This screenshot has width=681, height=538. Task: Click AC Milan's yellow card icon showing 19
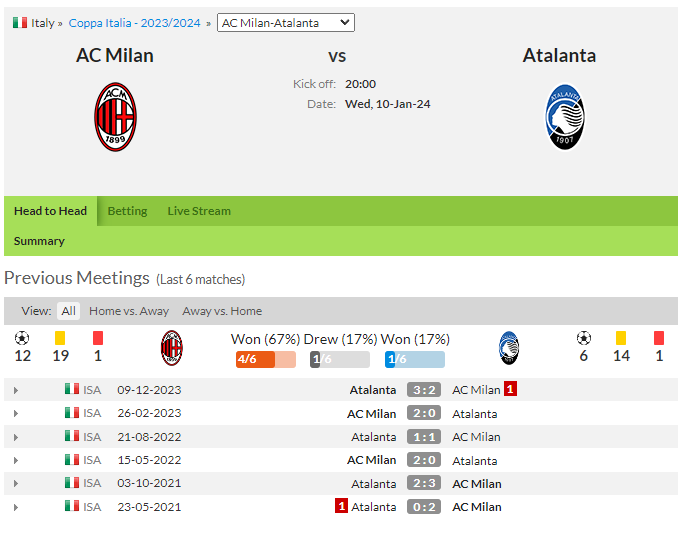click(60, 338)
